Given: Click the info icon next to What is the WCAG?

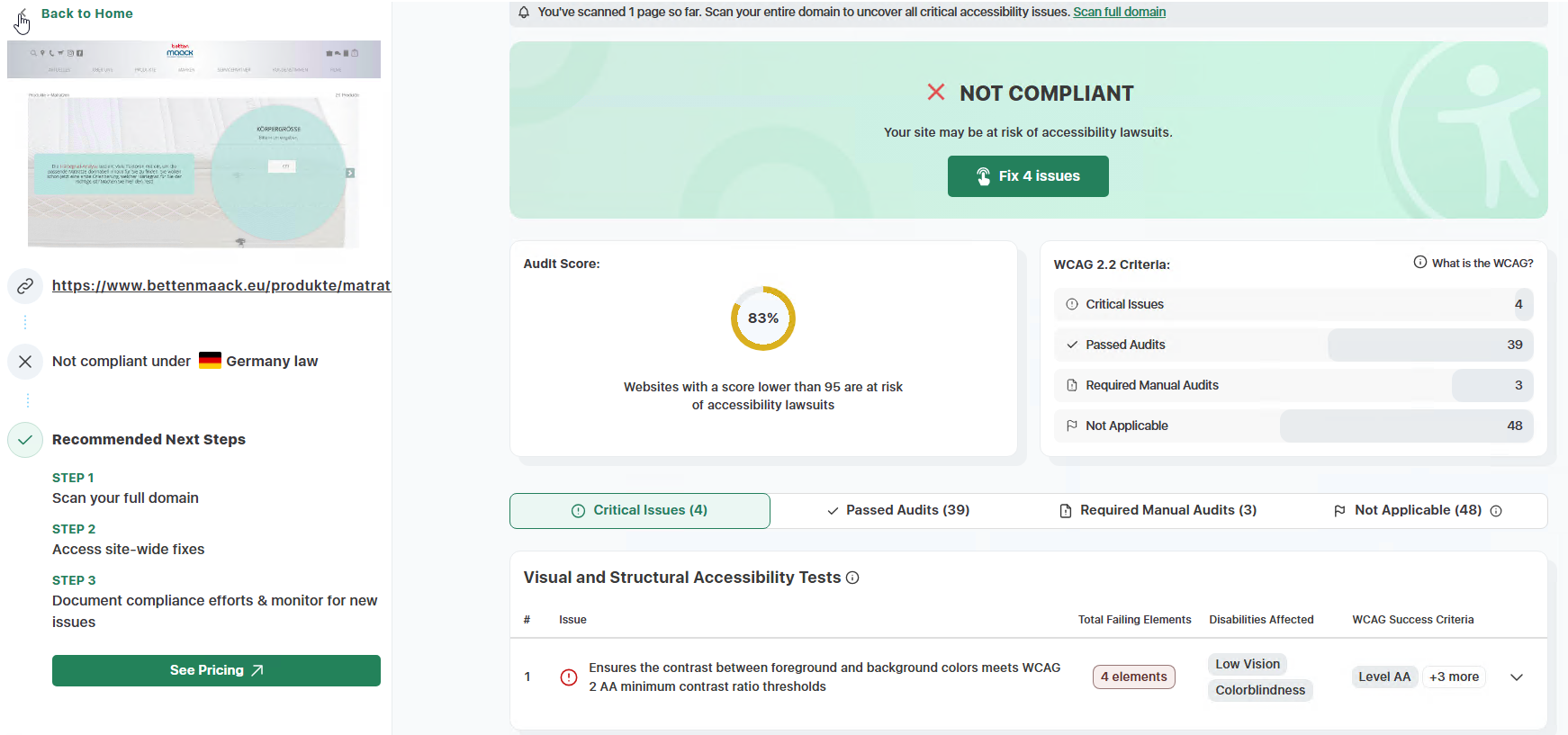Looking at the screenshot, I should (1419, 263).
